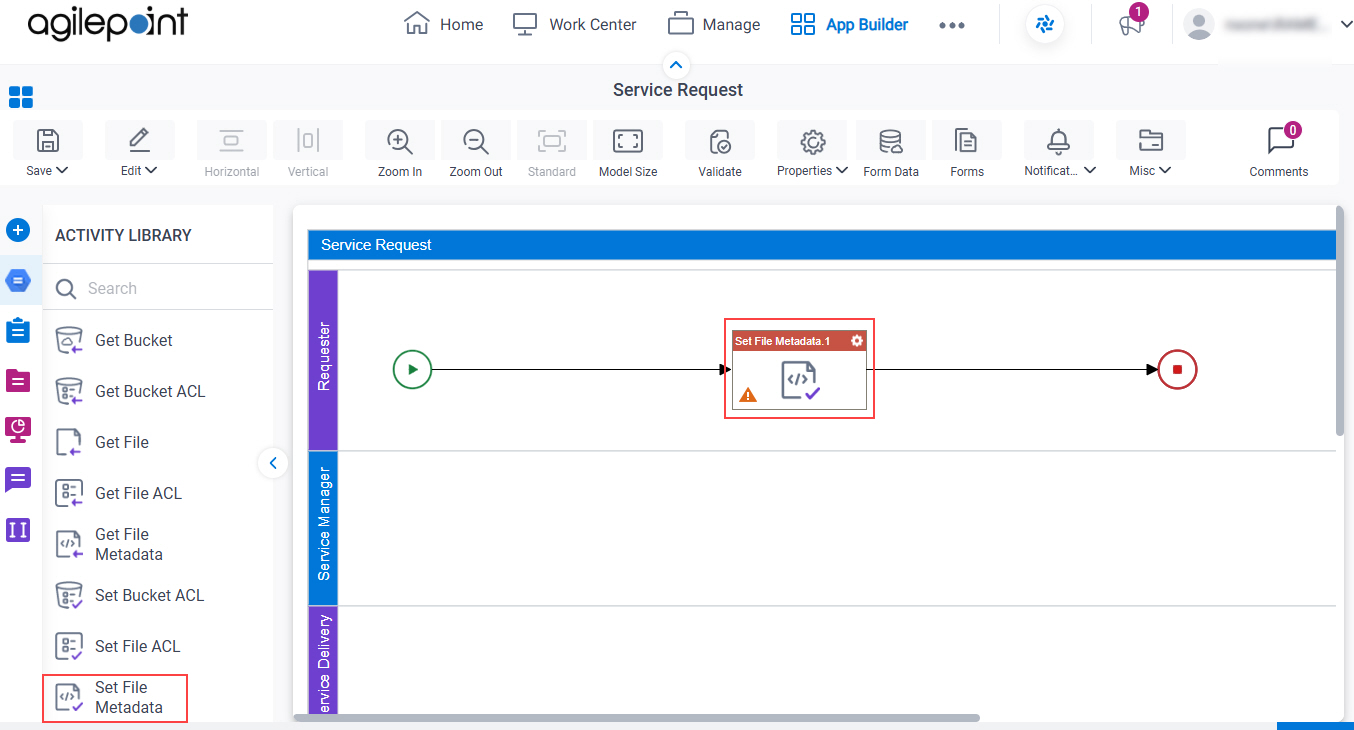Click the horizontal canvas scrollbar
The height and width of the screenshot is (730, 1354).
(x=636, y=717)
